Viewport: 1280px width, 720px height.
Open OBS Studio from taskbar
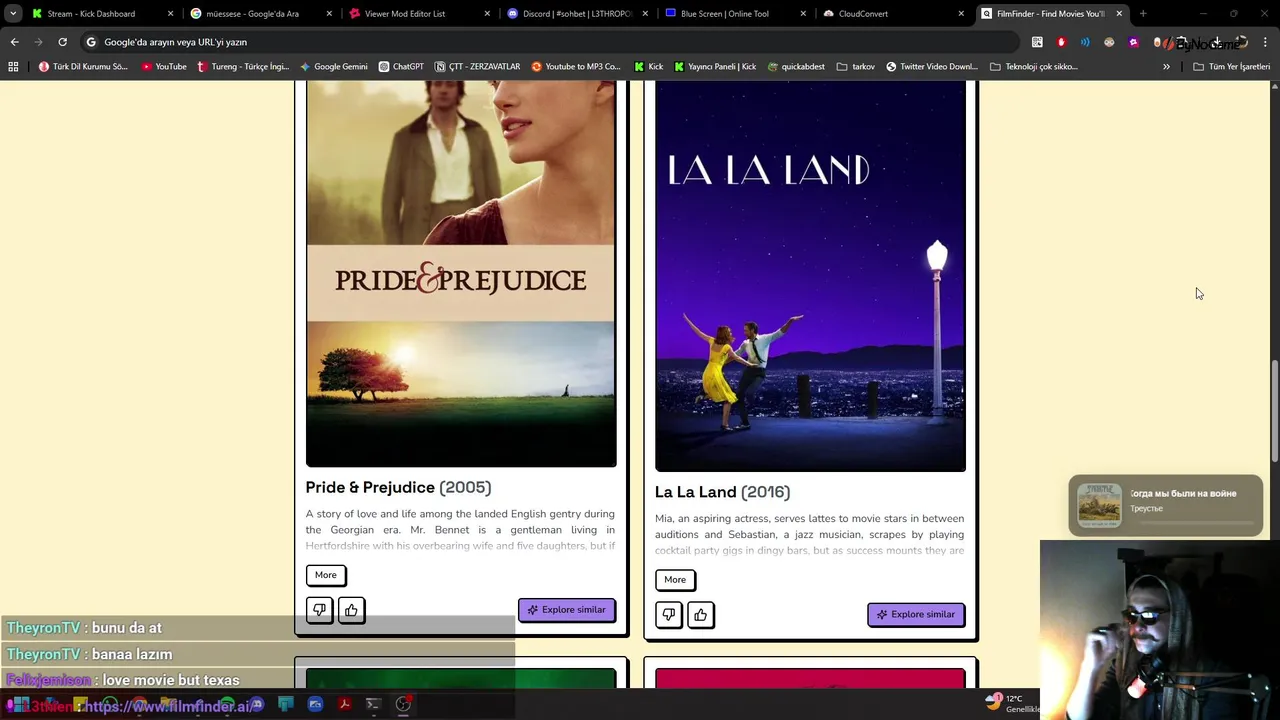[x=403, y=704]
